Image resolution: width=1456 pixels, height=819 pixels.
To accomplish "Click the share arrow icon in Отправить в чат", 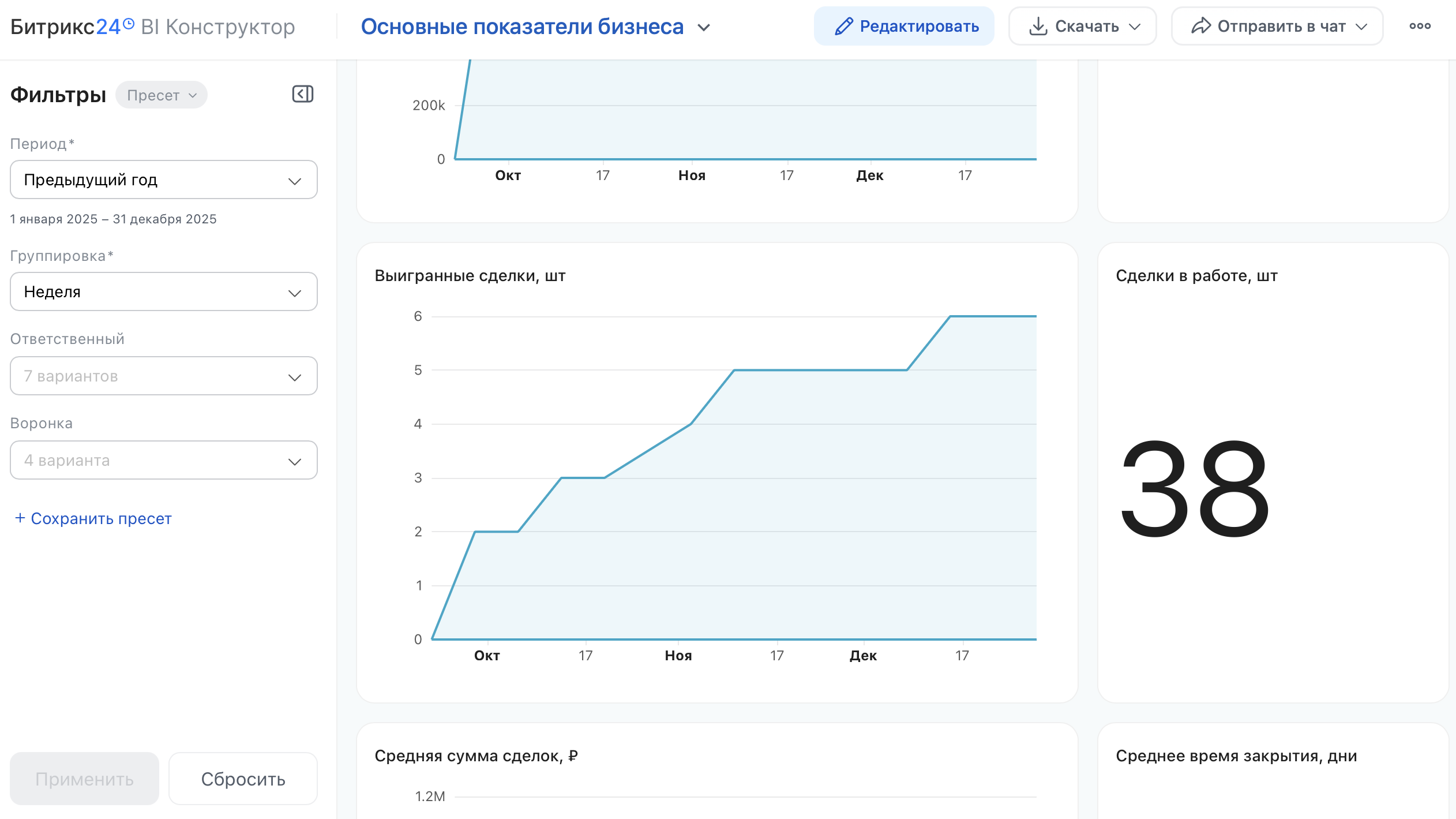I will point(1200,26).
